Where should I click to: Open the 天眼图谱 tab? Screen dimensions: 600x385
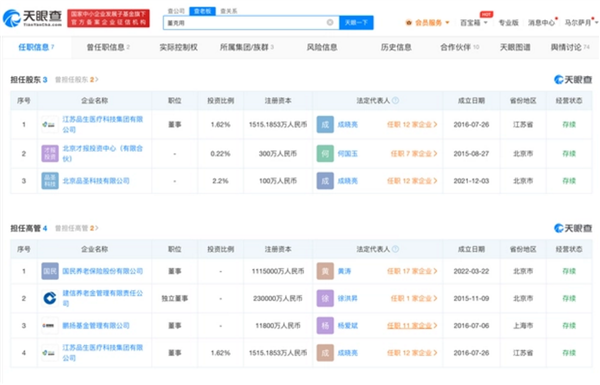pos(515,47)
